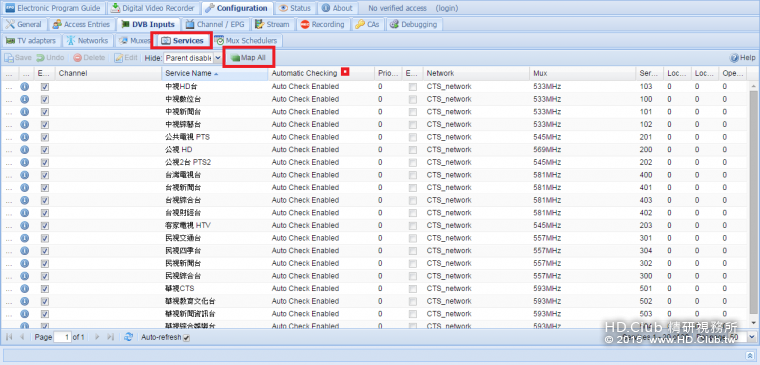Switch to the Stream tab
Screen dimensions: 760x365
point(272,24)
